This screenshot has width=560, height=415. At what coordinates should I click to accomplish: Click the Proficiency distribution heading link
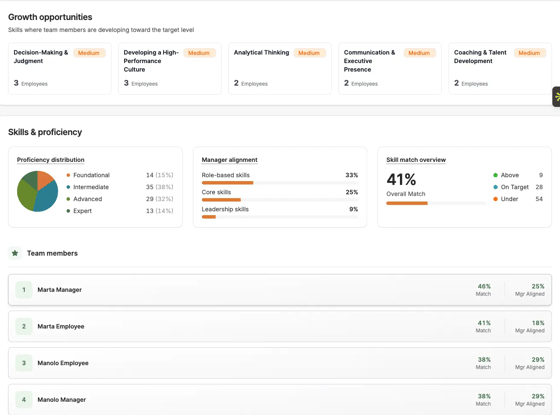click(51, 160)
